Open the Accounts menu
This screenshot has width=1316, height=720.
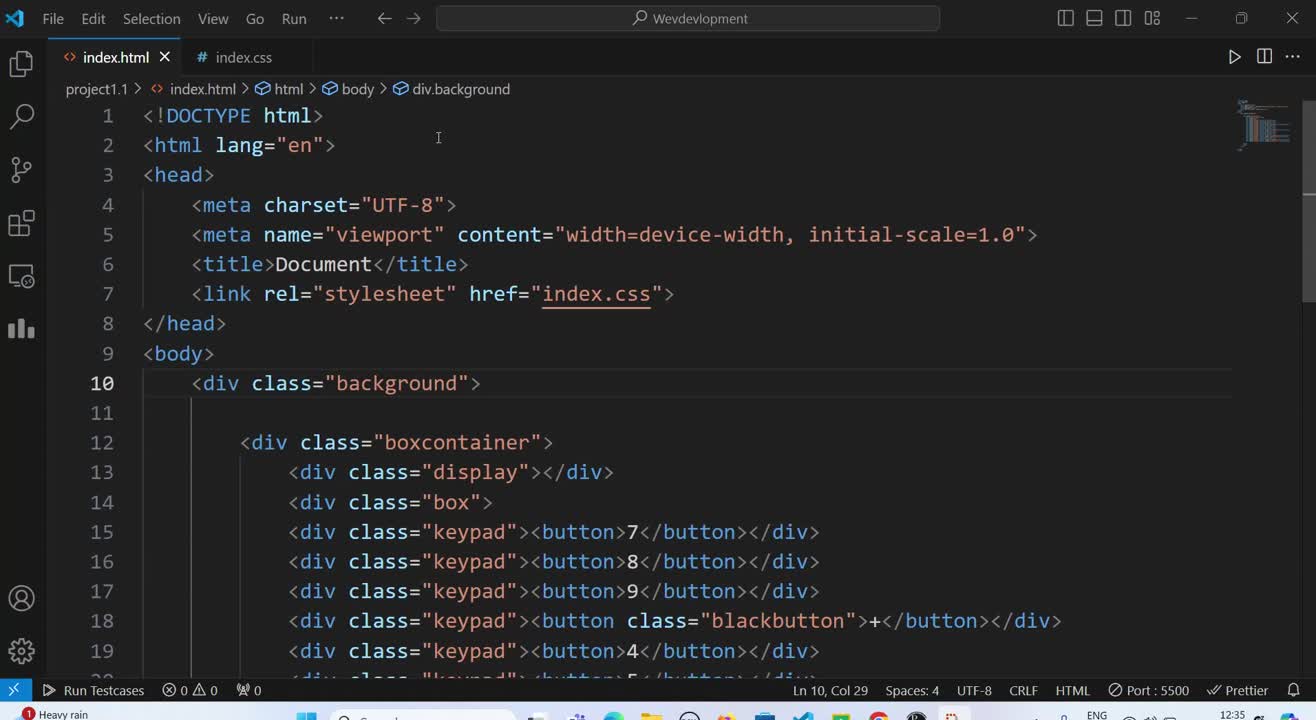pyautogui.click(x=21, y=598)
